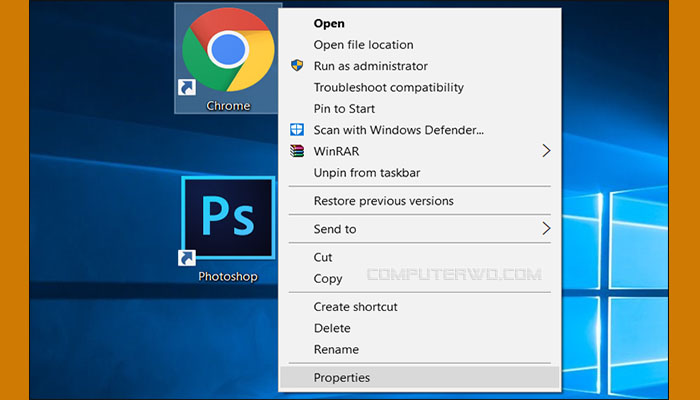Click the Photoshop label under the icon

(x=228, y=276)
